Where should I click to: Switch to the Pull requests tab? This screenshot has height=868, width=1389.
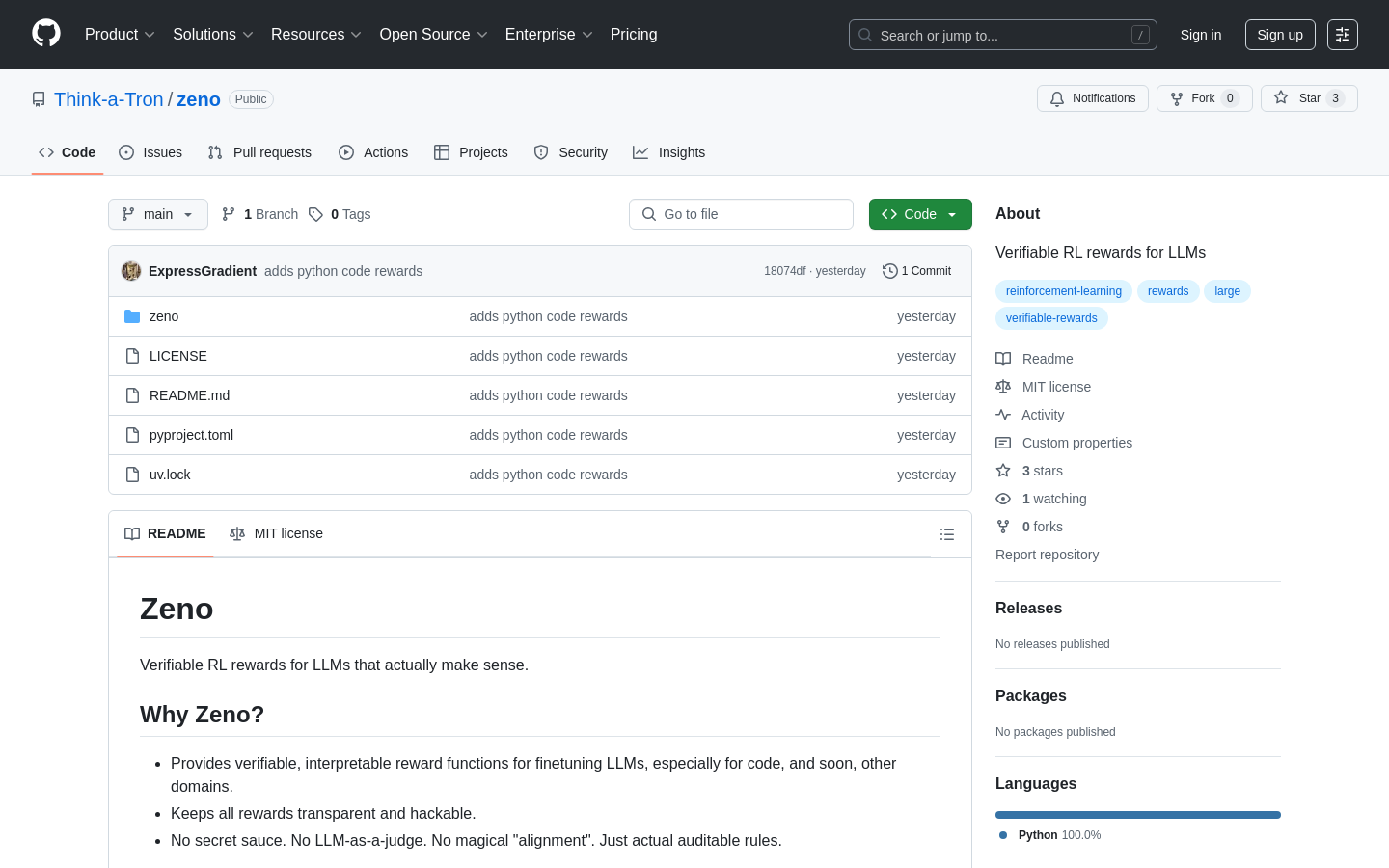pos(259,152)
